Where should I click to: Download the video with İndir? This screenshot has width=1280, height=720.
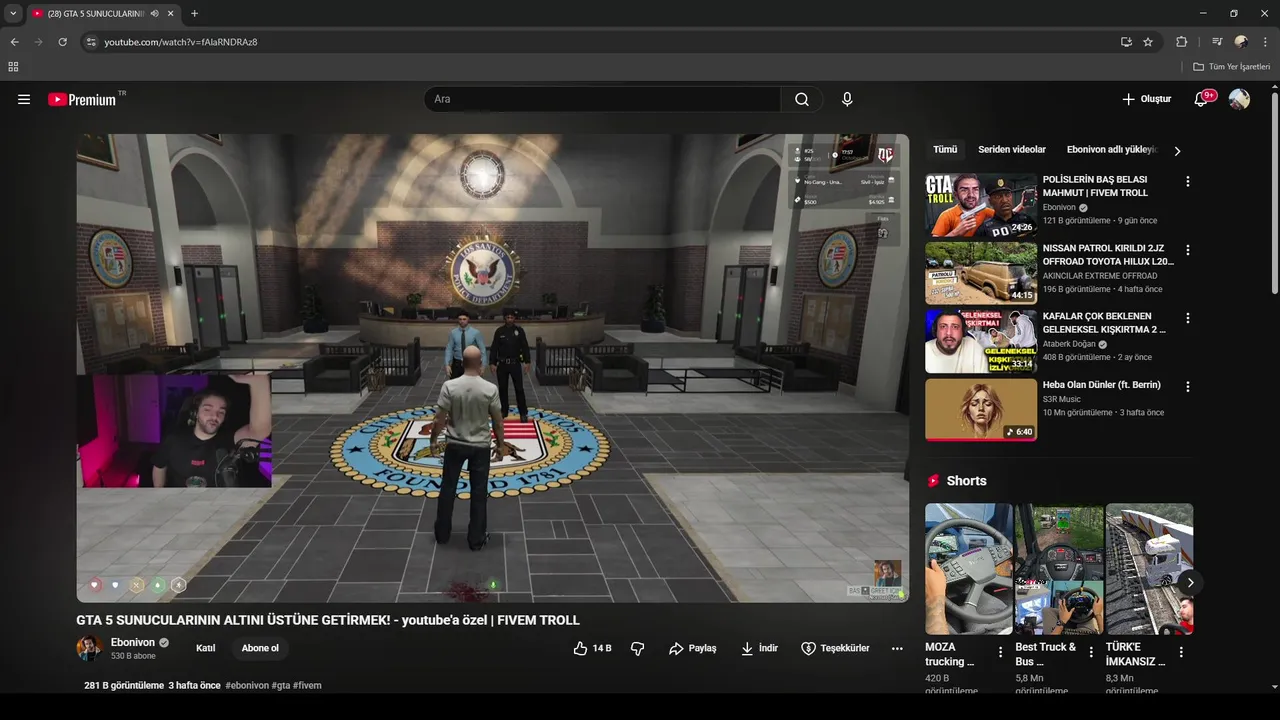point(759,648)
